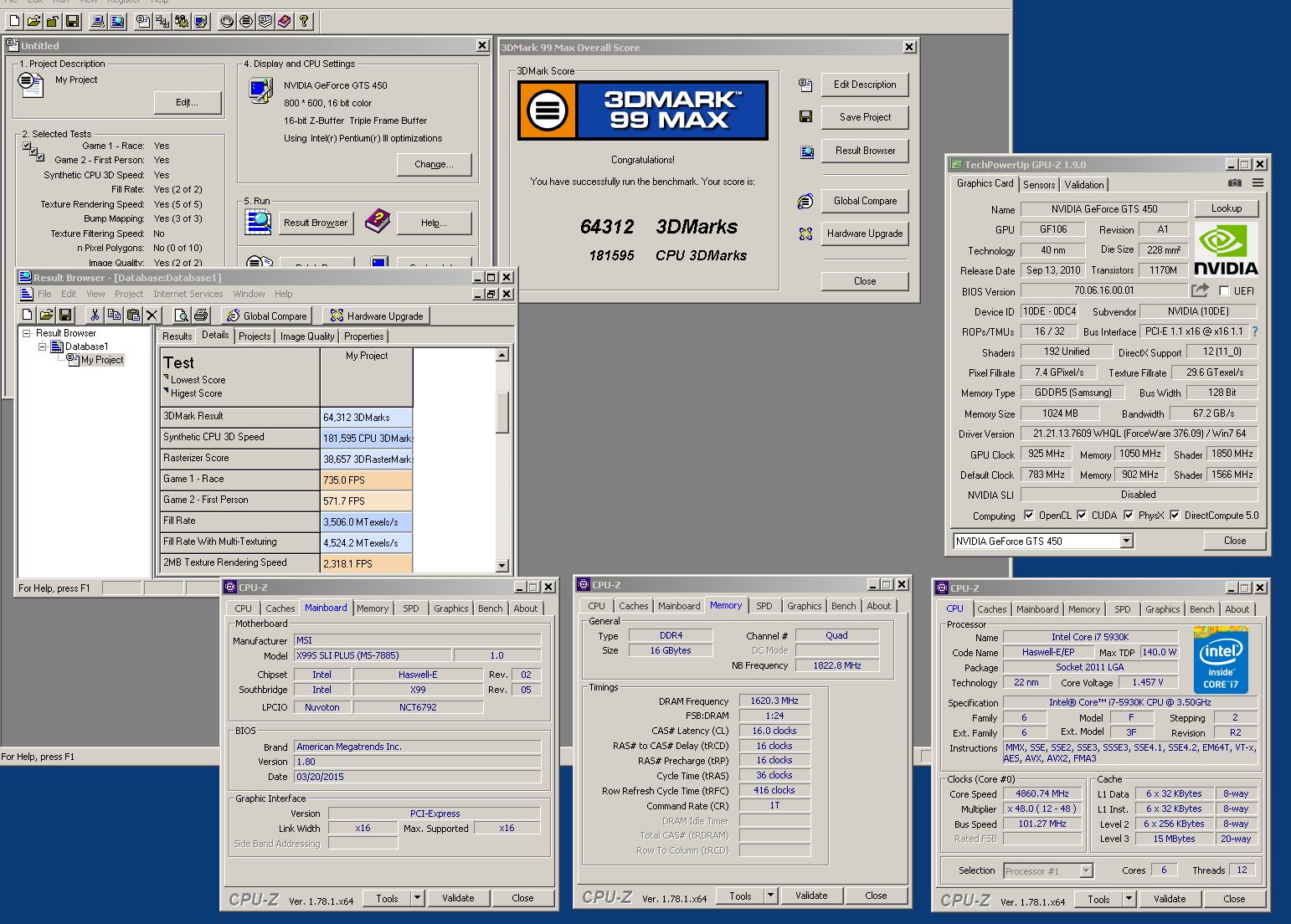Screen dimensions: 1291x924
Task: Open Internet Services menu in Result Browser
Action: click(188, 294)
